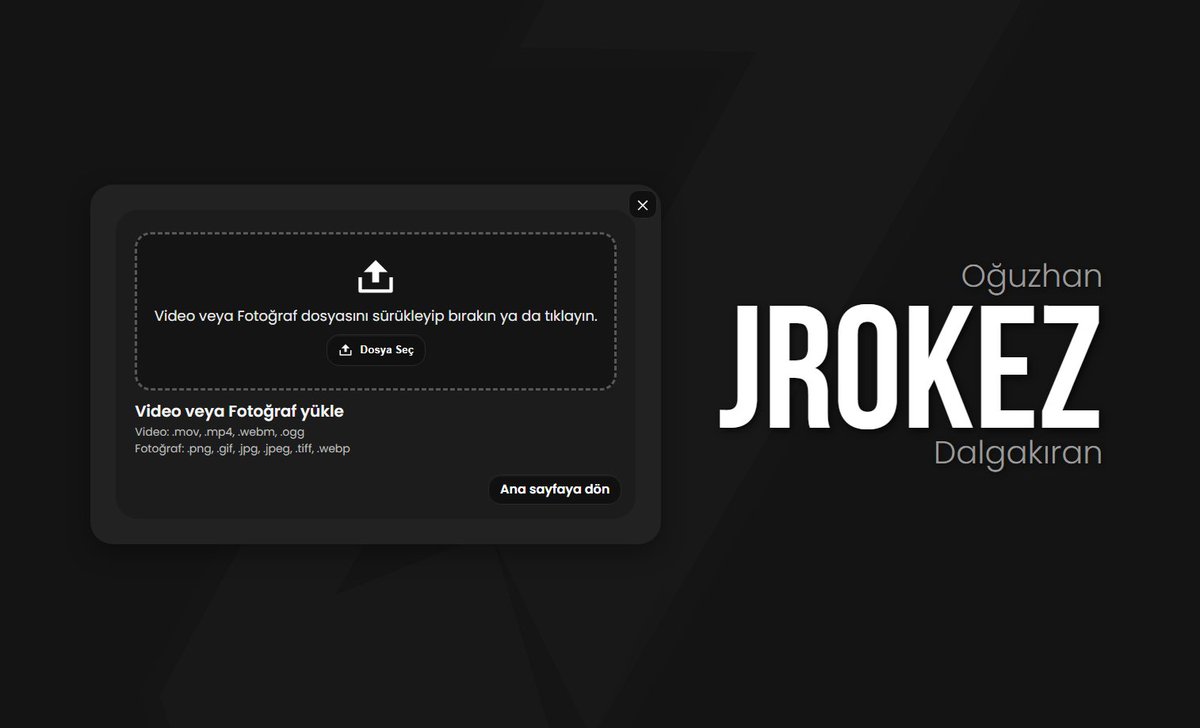Close the upload dialog with the X icon

click(643, 204)
